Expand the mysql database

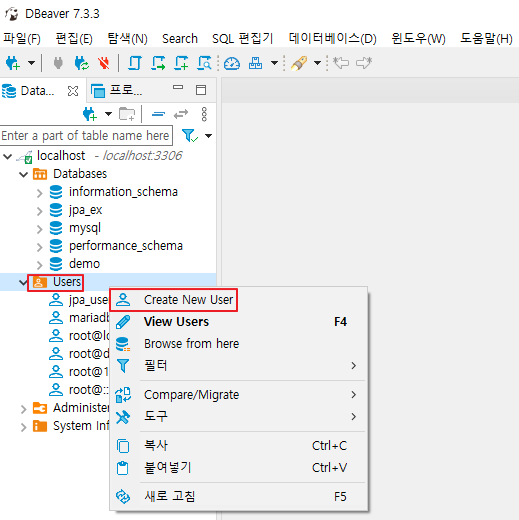pos(39,228)
